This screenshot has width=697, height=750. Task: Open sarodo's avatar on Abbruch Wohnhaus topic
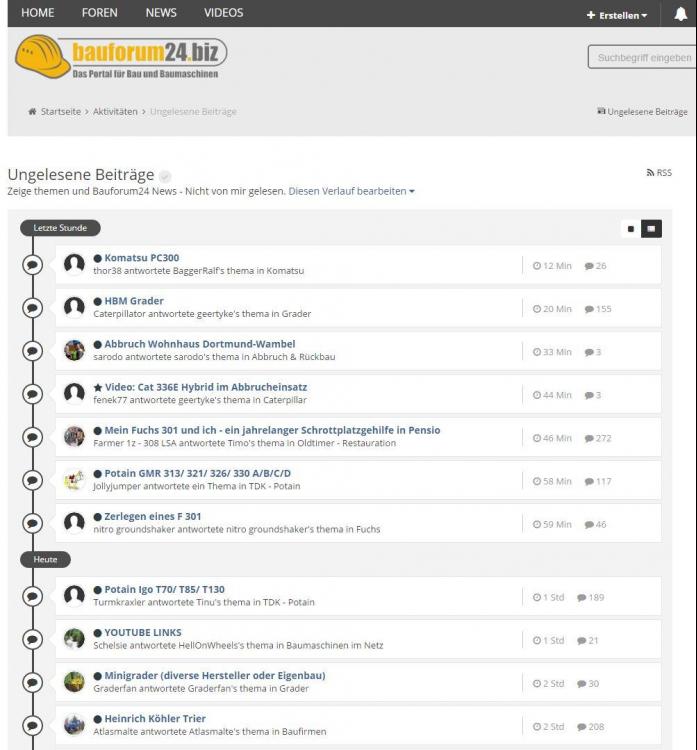pyautogui.click(x=74, y=350)
